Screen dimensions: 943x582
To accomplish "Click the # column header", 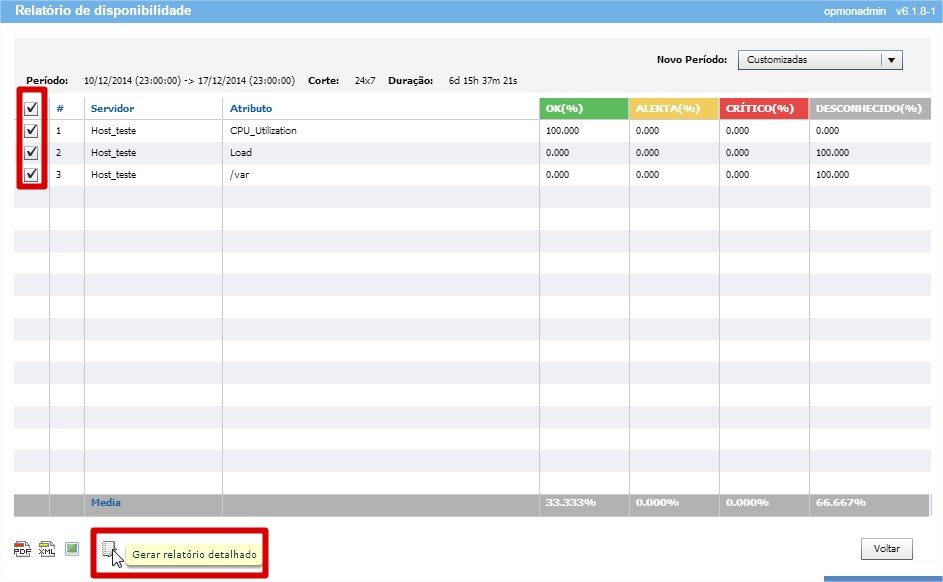I will point(60,108).
